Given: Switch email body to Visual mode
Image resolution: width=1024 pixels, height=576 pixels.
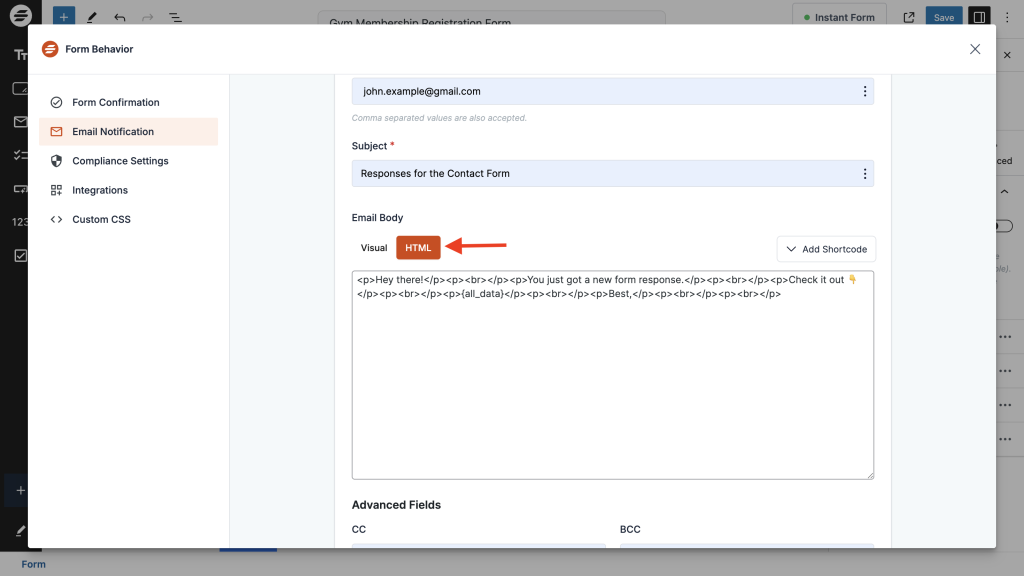Looking at the screenshot, I should [x=374, y=248].
